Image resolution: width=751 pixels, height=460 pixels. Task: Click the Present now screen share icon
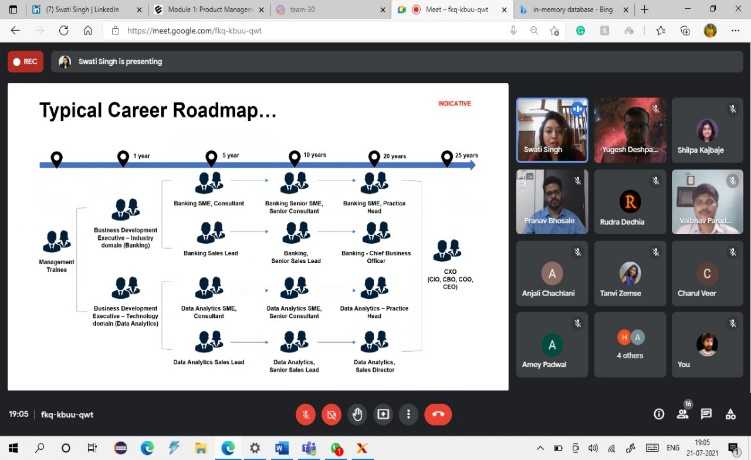(383, 414)
